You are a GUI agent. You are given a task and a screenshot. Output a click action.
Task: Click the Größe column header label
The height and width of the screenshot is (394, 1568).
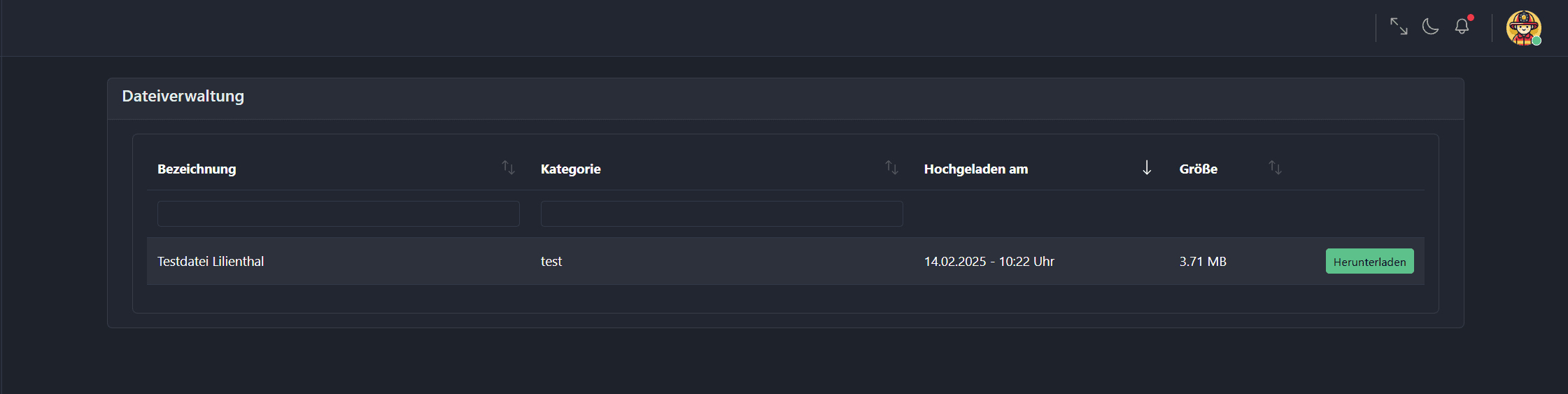pos(1198,169)
